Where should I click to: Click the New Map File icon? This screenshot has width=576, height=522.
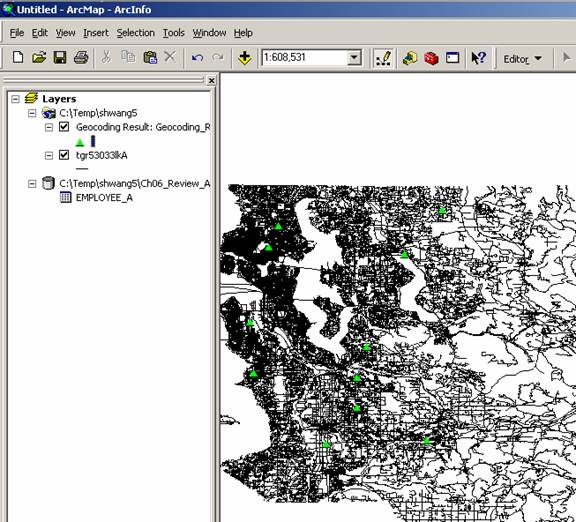(18, 57)
